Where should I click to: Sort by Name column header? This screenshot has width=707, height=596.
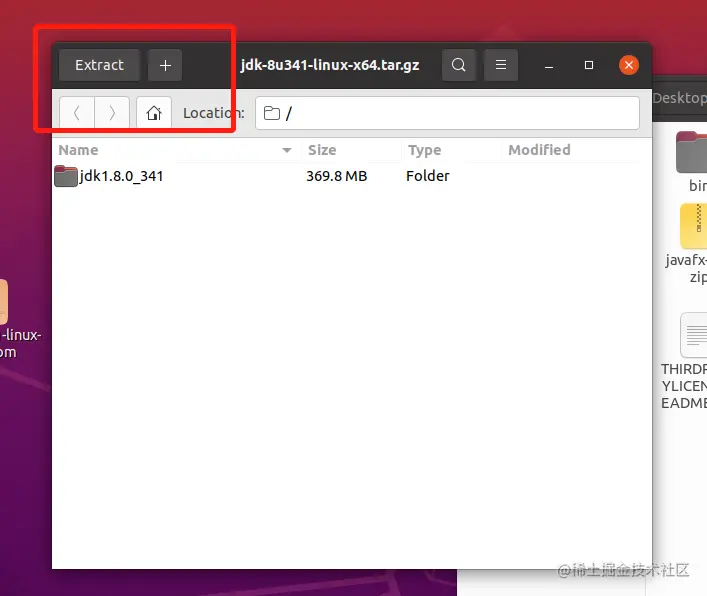[x=175, y=150]
